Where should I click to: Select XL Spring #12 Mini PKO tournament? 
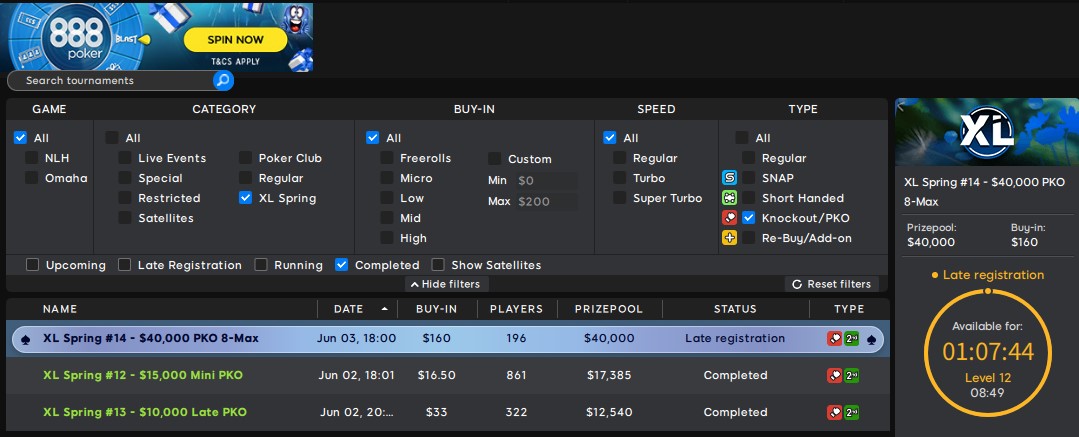(143, 376)
